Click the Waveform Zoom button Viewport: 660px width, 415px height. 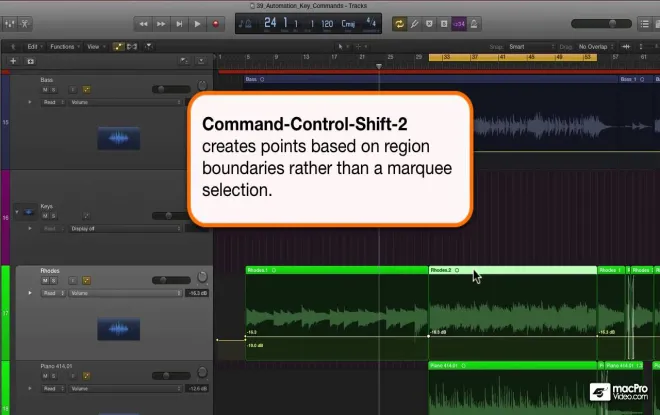click(626, 47)
